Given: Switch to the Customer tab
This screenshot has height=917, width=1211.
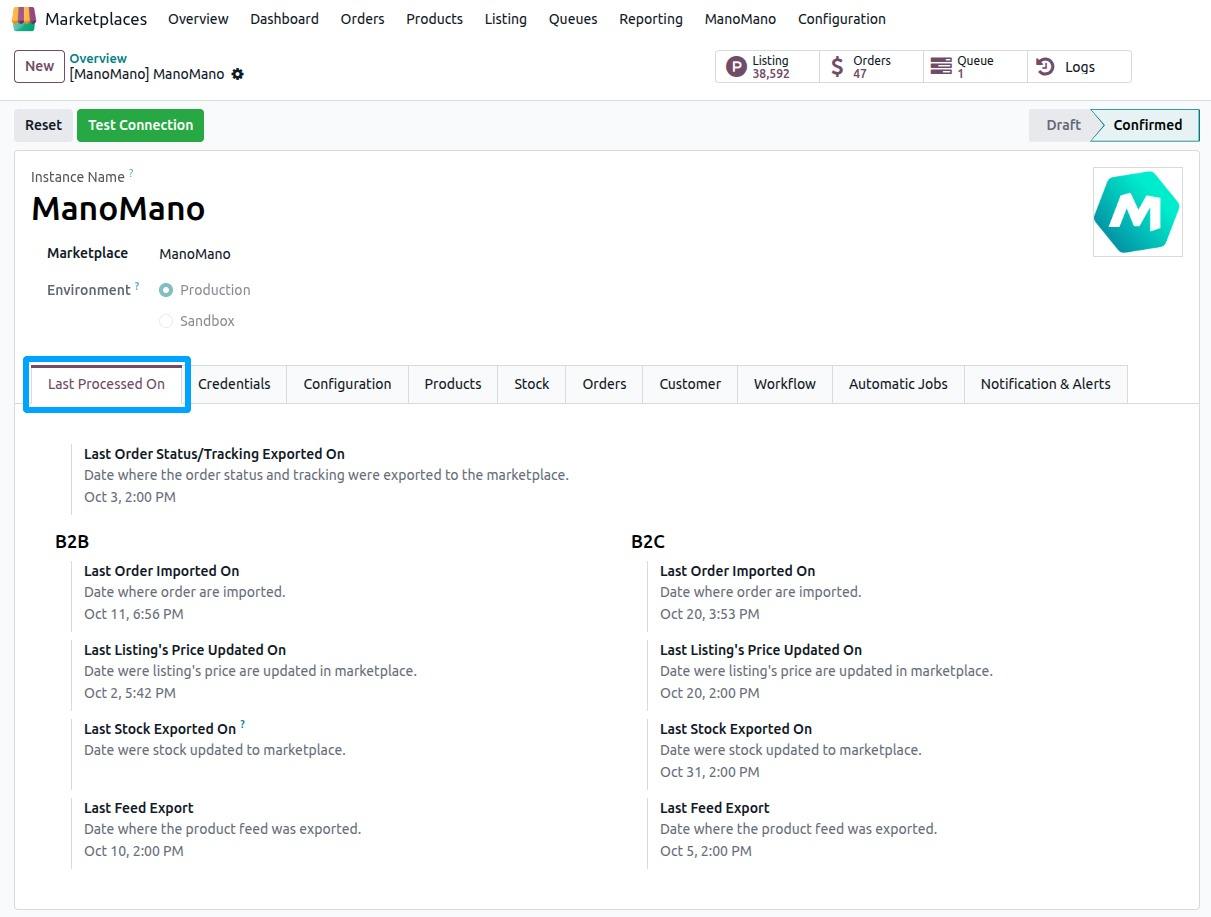Looking at the screenshot, I should (x=690, y=384).
